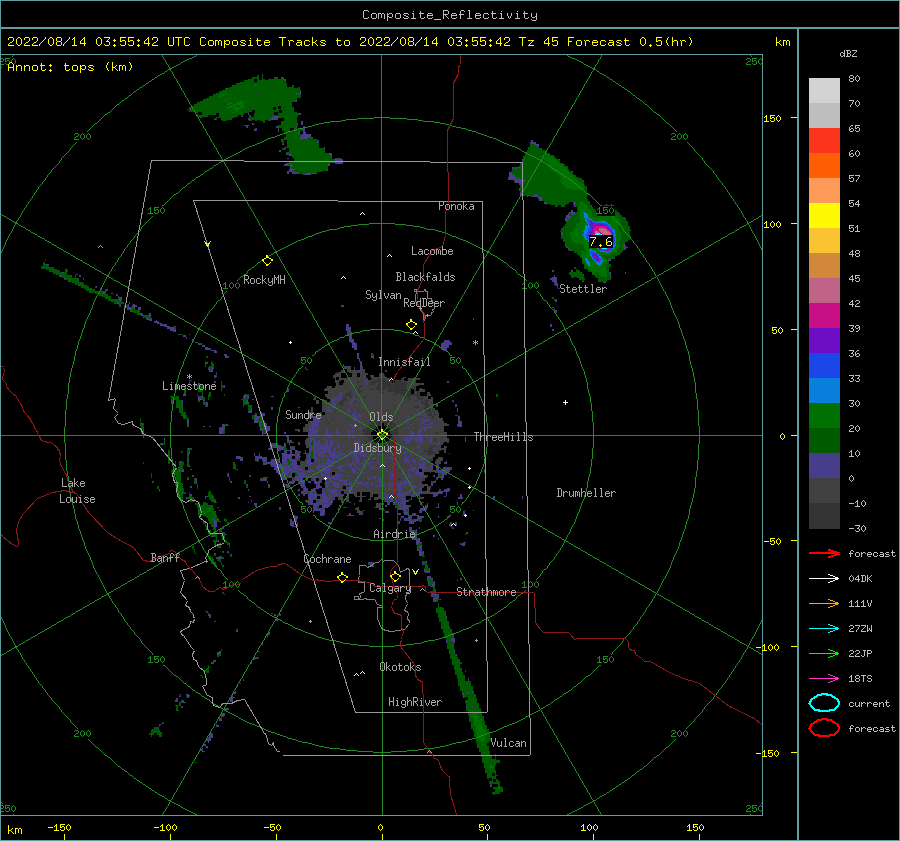Image resolution: width=900 pixels, height=841 pixels.
Task: Click the HighRiver town label
Action: [x=415, y=702]
